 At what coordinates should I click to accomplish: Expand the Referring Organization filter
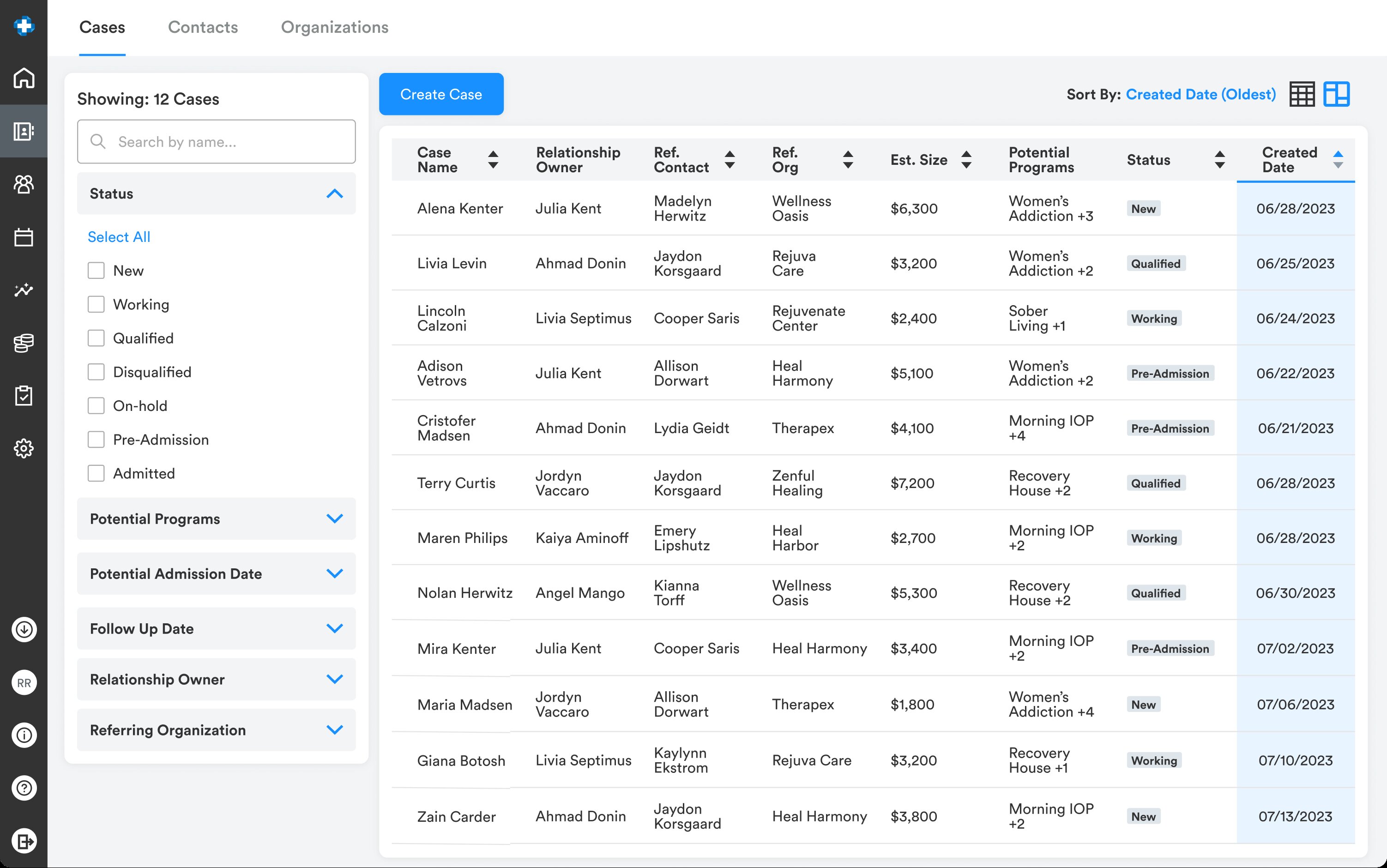pos(334,729)
